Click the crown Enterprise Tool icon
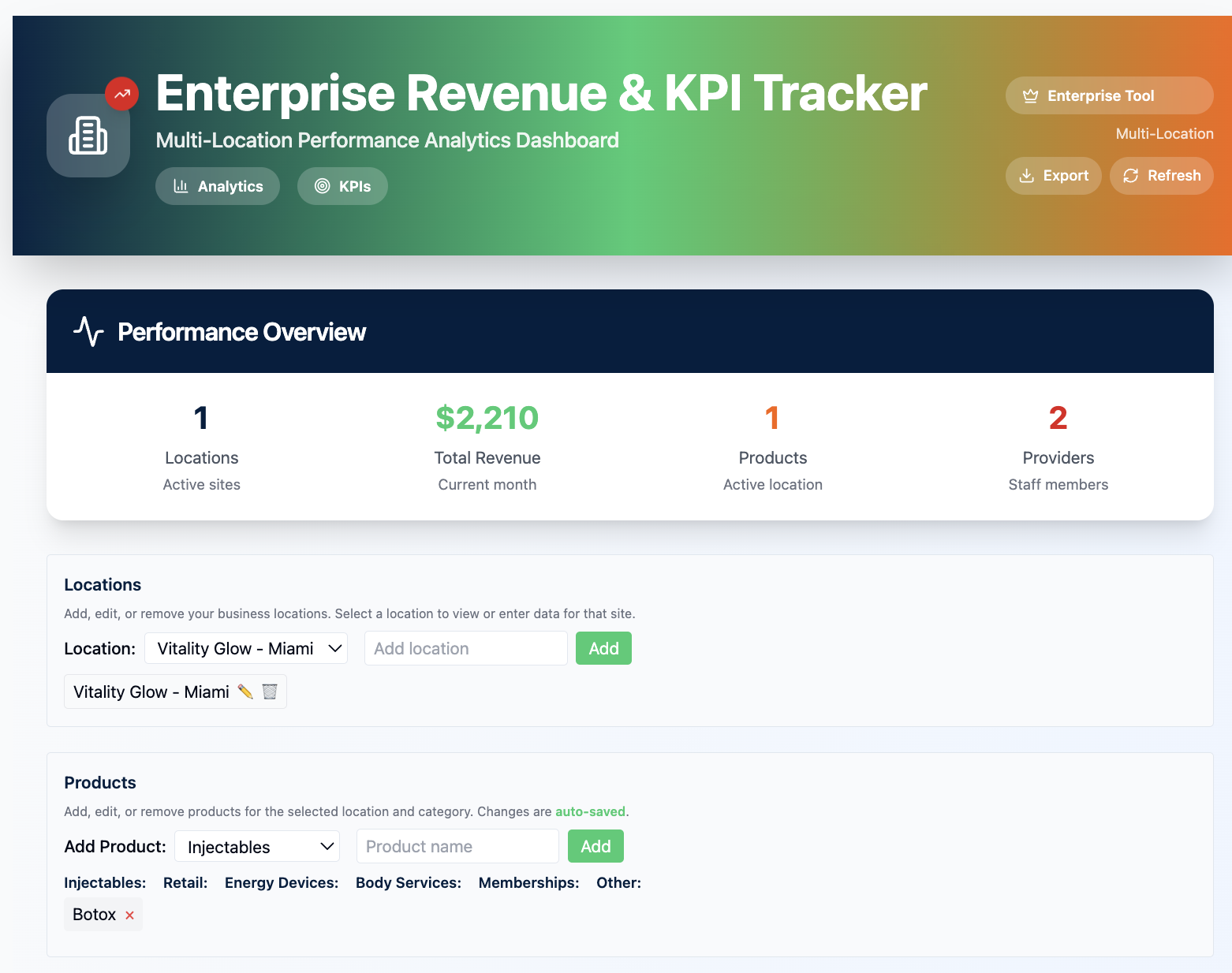Image resolution: width=1232 pixels, height=973 pixels. click(x=1030, y=95)
